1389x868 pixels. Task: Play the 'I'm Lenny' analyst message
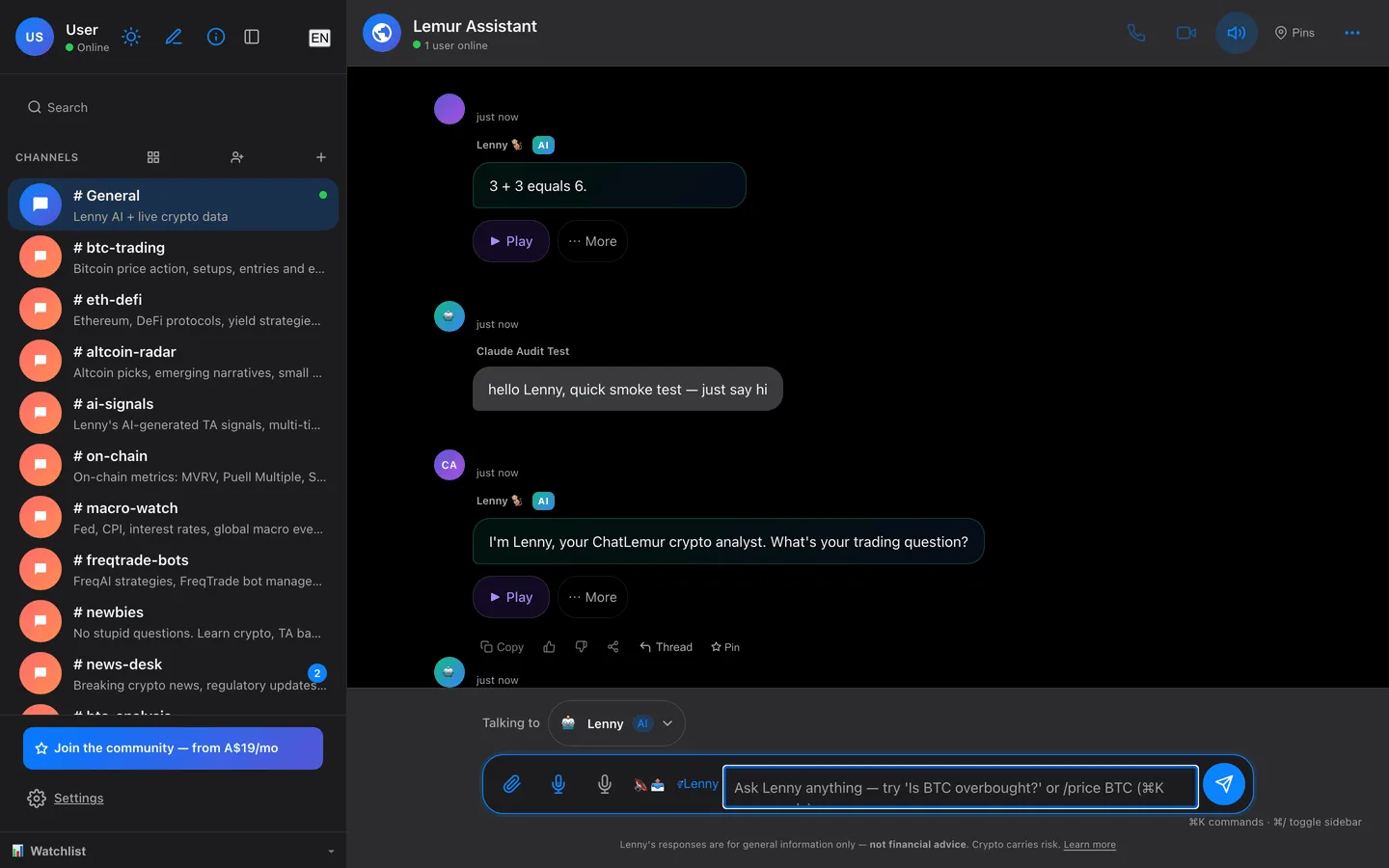[x=511, y=597]
